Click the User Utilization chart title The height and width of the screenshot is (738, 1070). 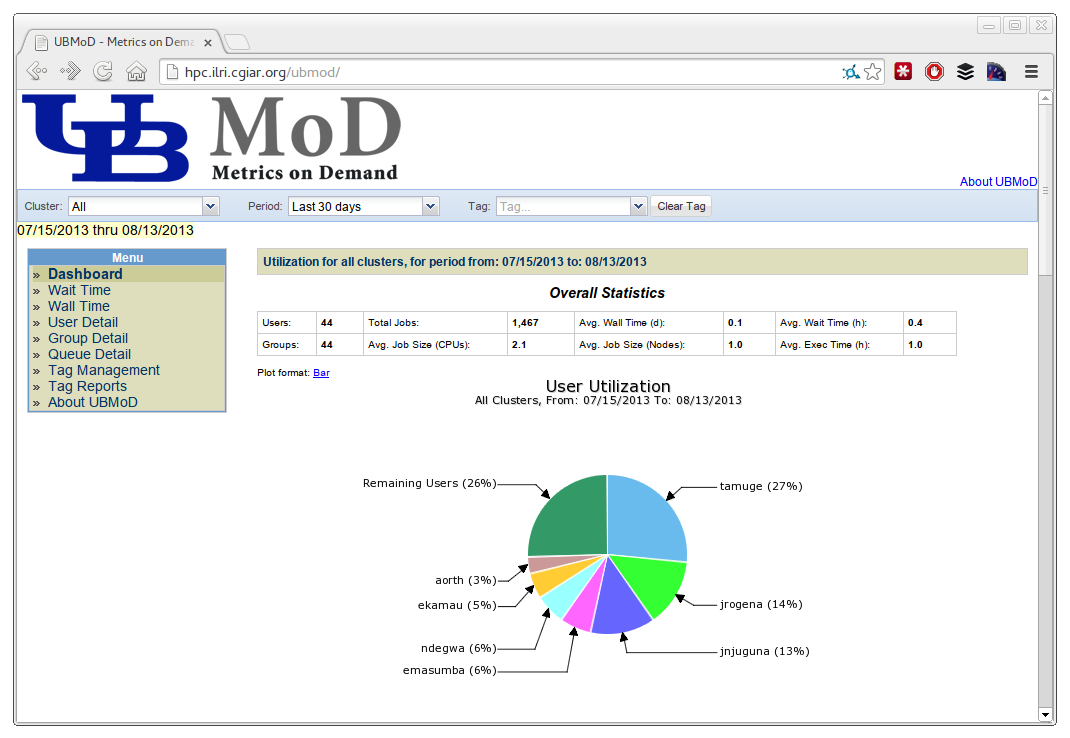tap(608, 386)
